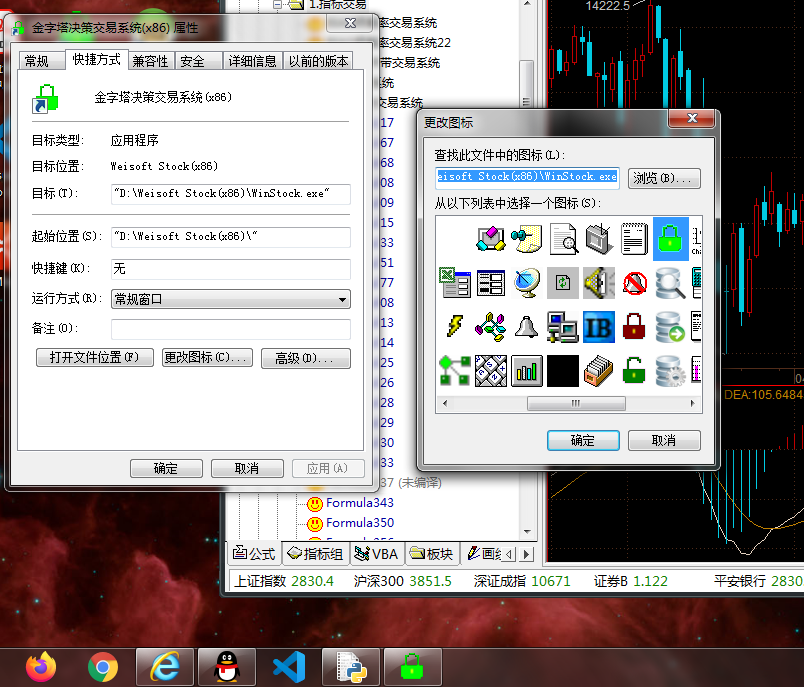Select the database with green arrow icon
Viewport: 804px width, 687px height.
670,327
